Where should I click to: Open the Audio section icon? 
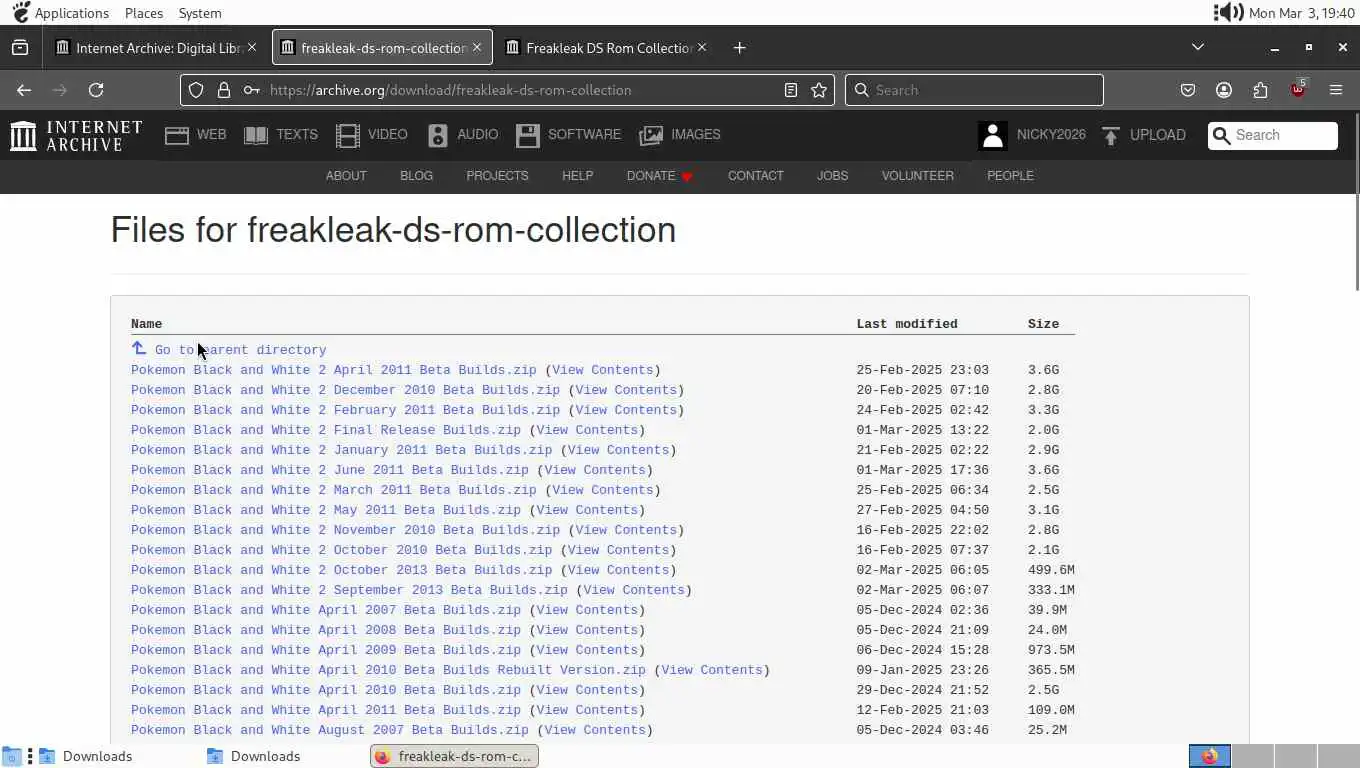[x=437, y=135]
